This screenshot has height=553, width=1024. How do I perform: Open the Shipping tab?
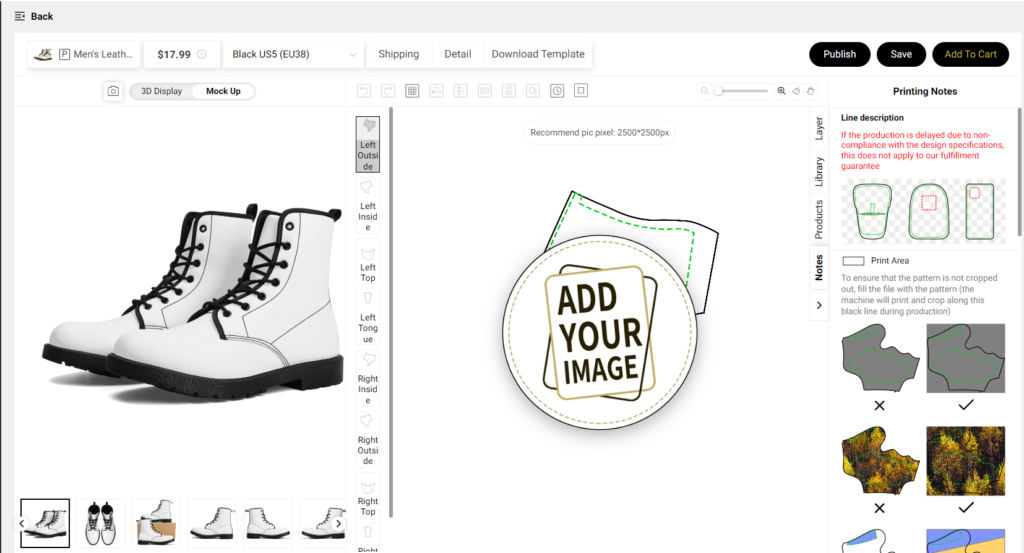click(398, 54)
